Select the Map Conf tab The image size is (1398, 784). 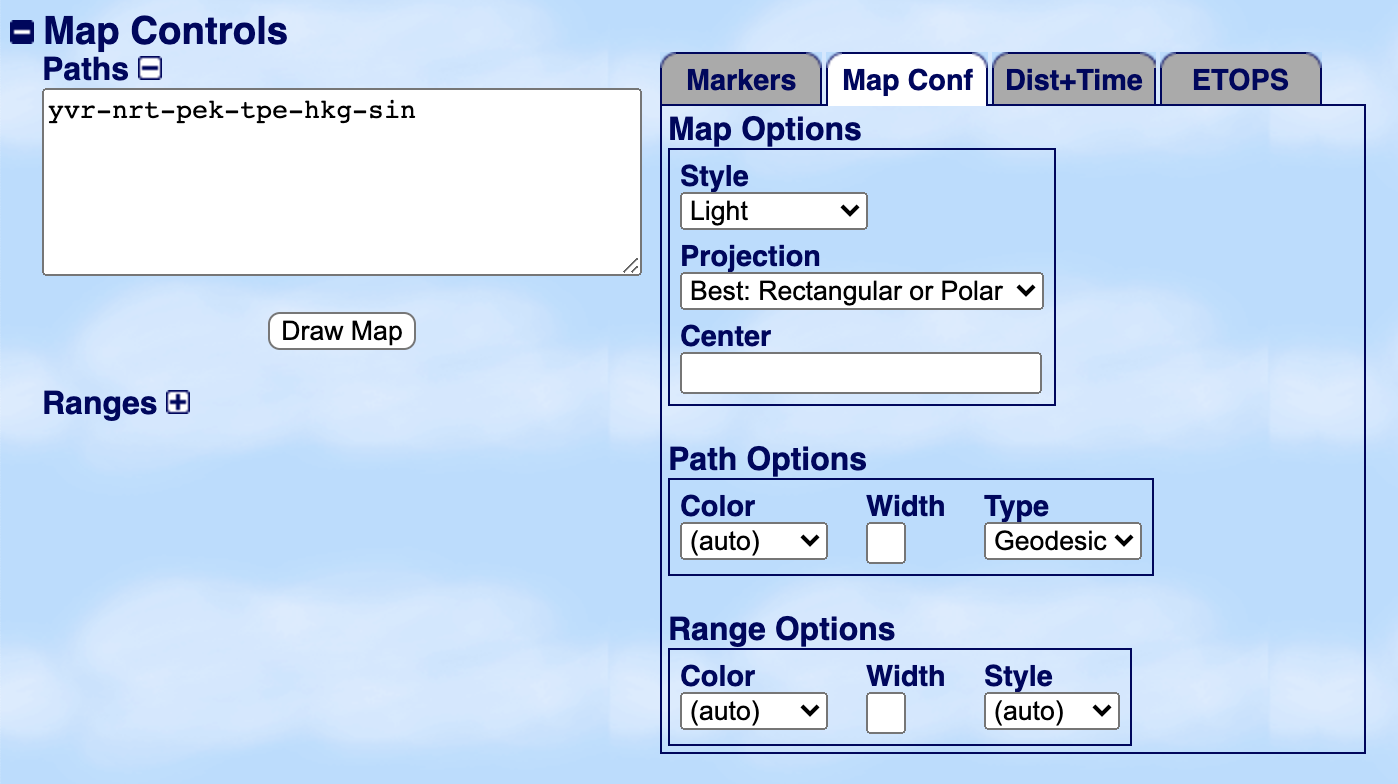click(907, 81)
